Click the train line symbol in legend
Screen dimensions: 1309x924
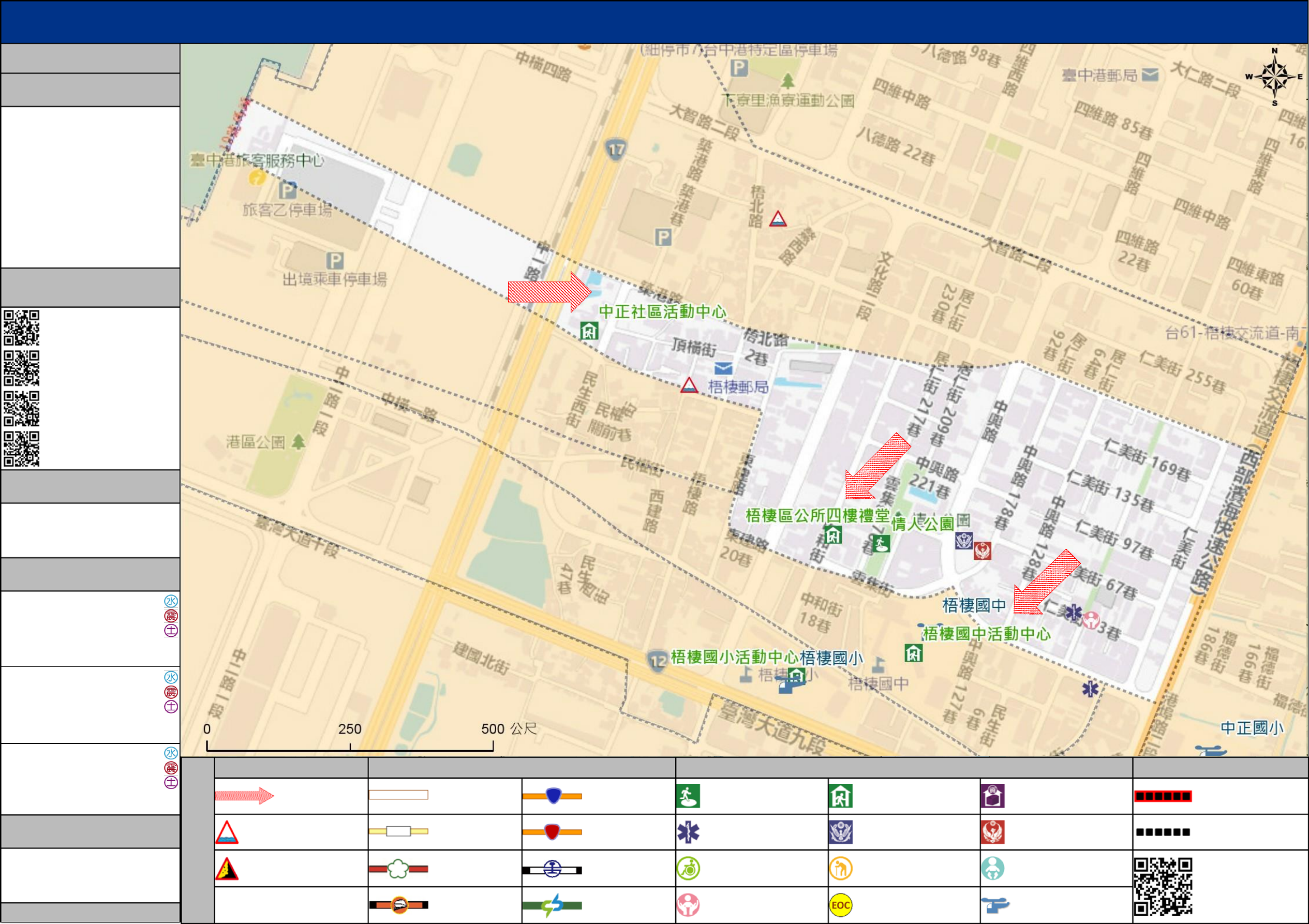point(398,905)
